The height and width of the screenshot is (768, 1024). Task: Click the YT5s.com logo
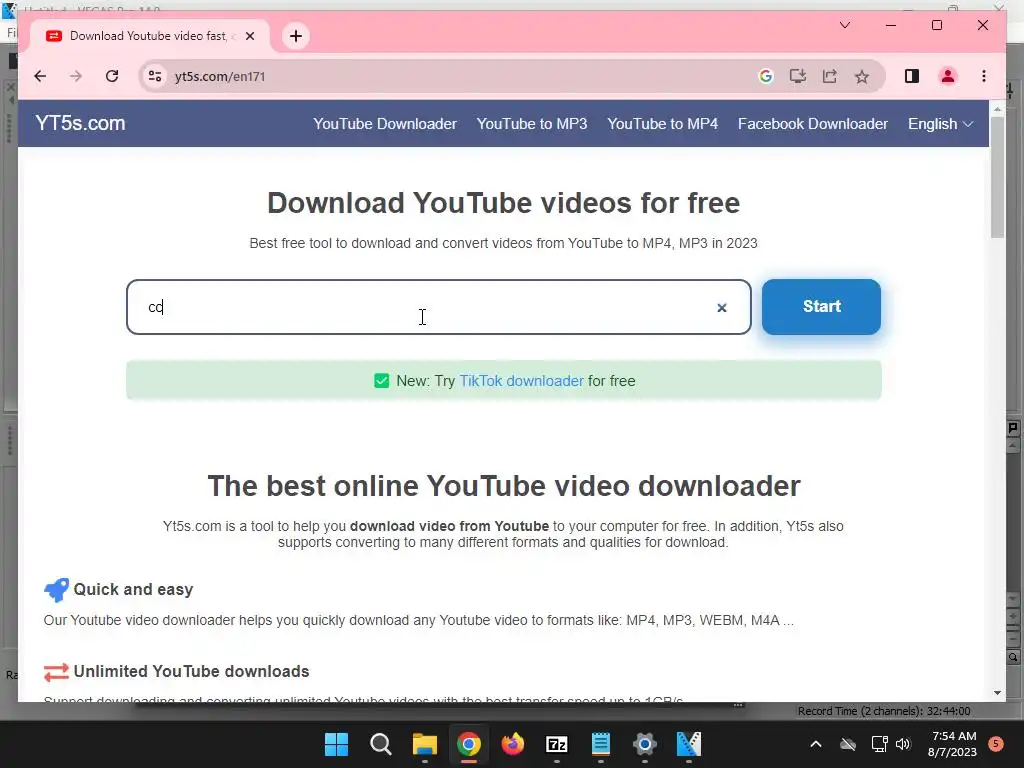80,123
